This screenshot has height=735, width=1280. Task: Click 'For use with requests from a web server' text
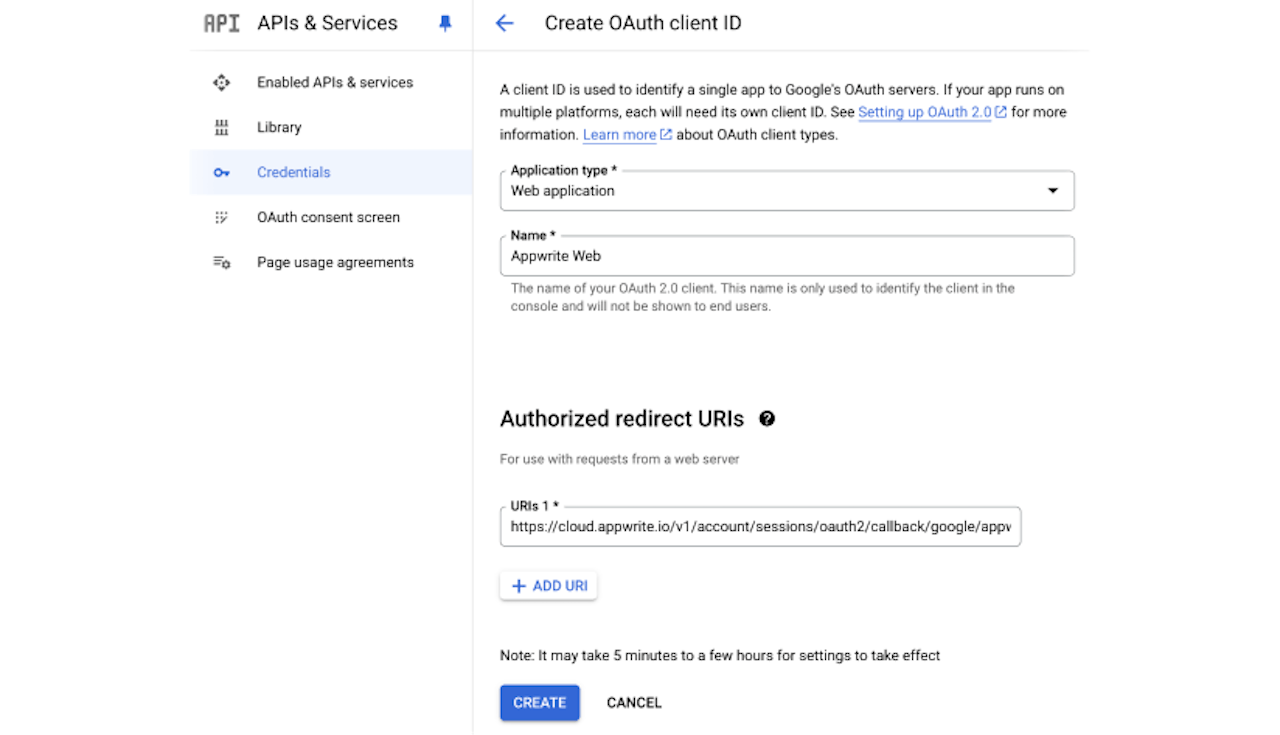coord(619,459)
